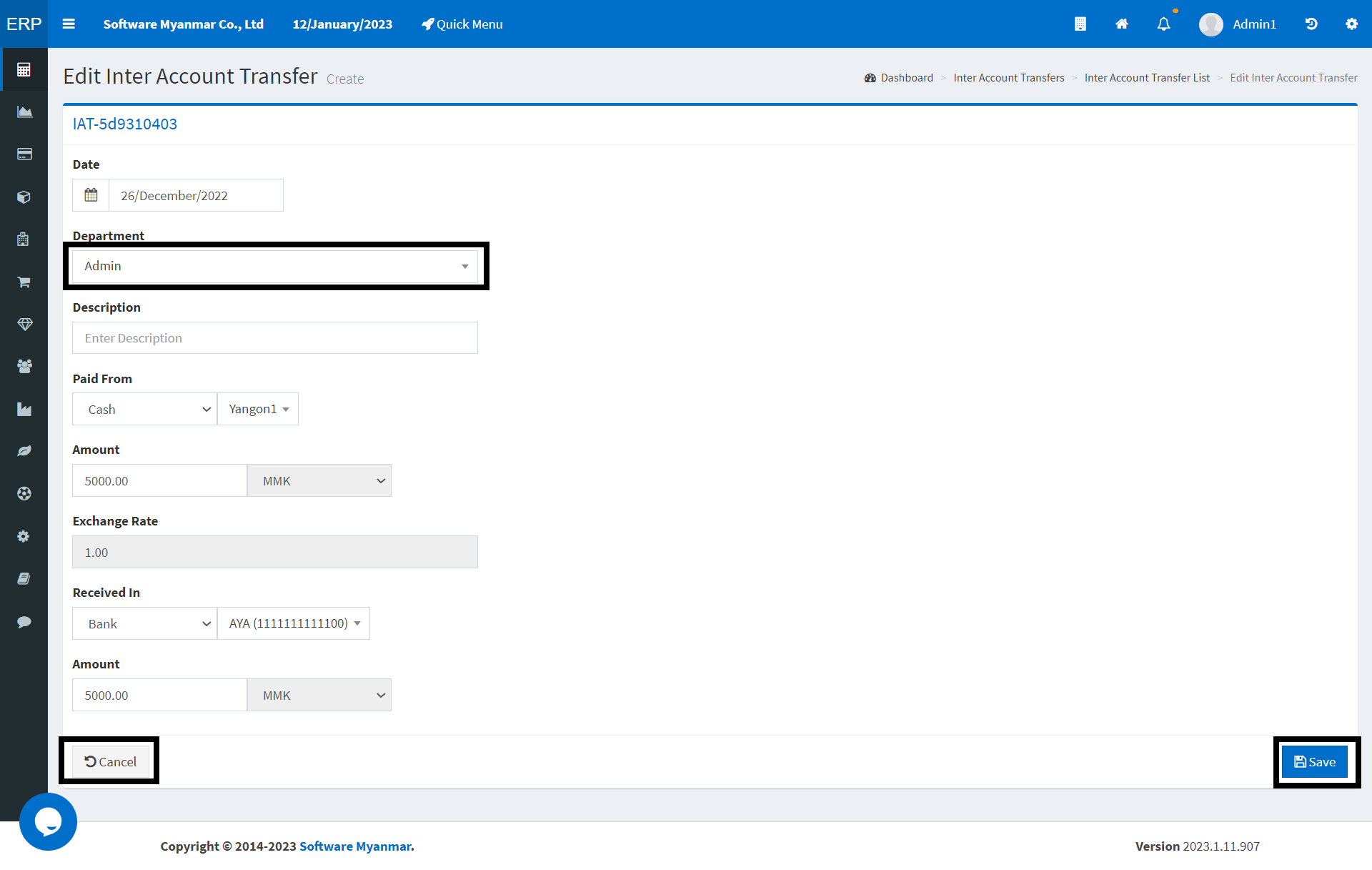Click the Received In amount 5000.00 field

point(159,695)
